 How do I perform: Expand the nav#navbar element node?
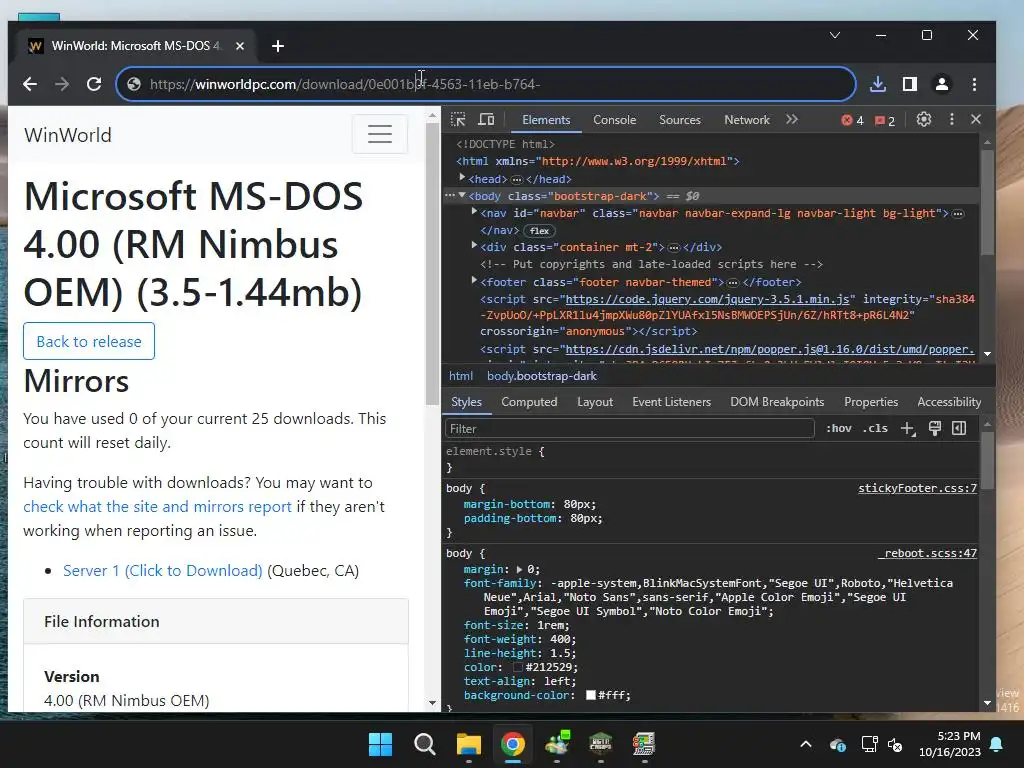click(x=474, y=212)
